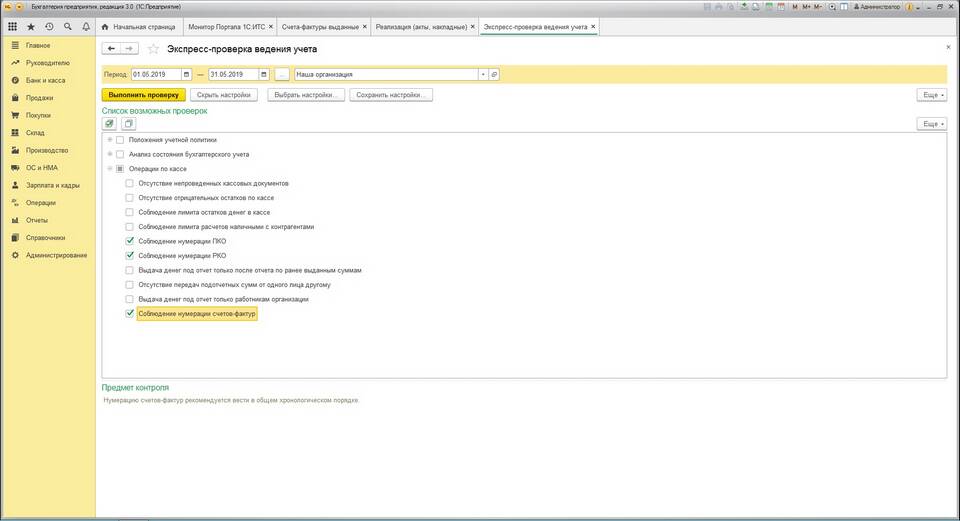Image resolution: width=960 pixels, height=521 pixels.
Task: Open notifications bell icon
Action: tap(86, 27)
